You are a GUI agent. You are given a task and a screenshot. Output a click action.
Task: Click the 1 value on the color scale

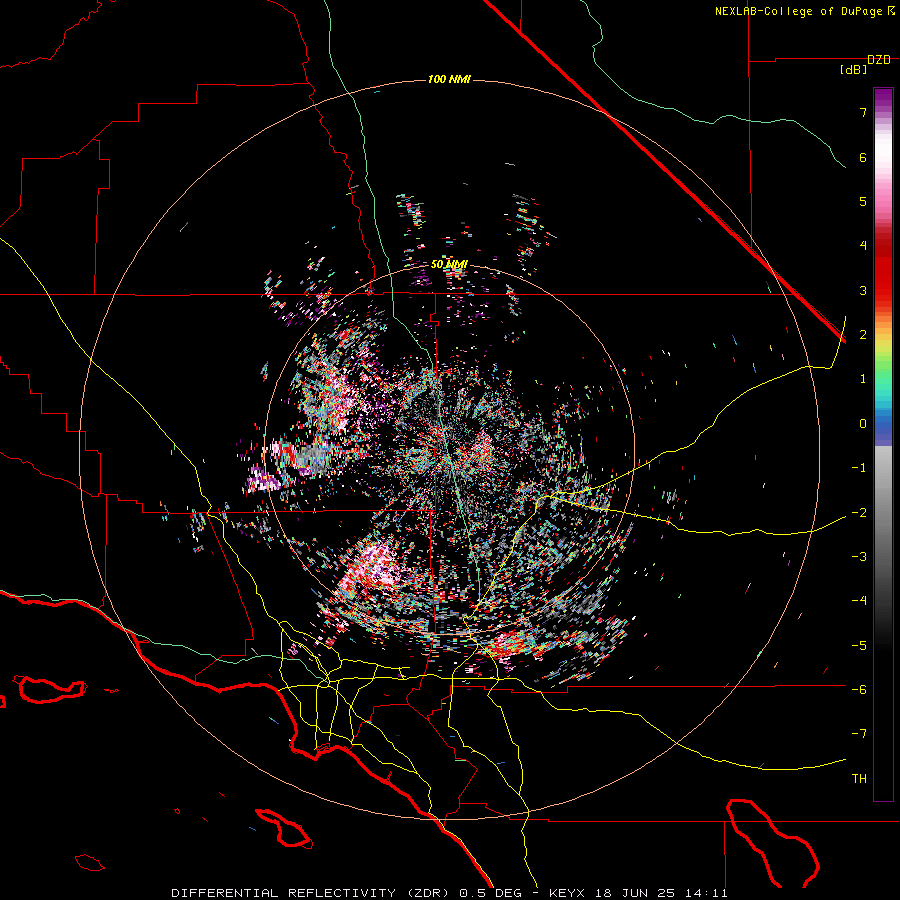tap(863, 379)
